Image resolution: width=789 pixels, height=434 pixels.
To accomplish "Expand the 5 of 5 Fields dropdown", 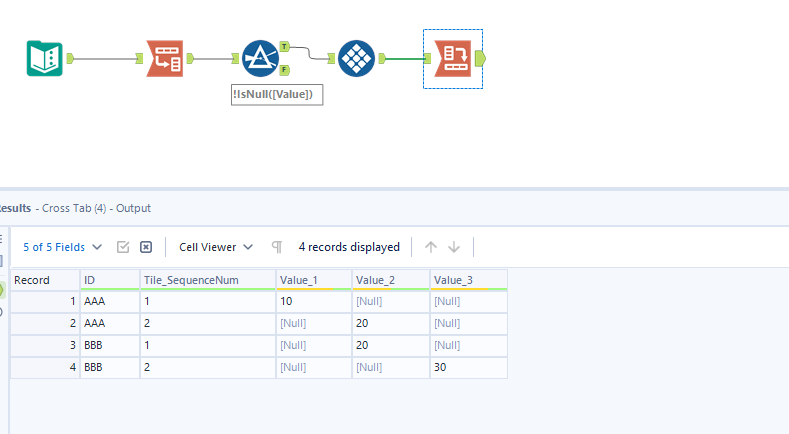I will point(62,247).
